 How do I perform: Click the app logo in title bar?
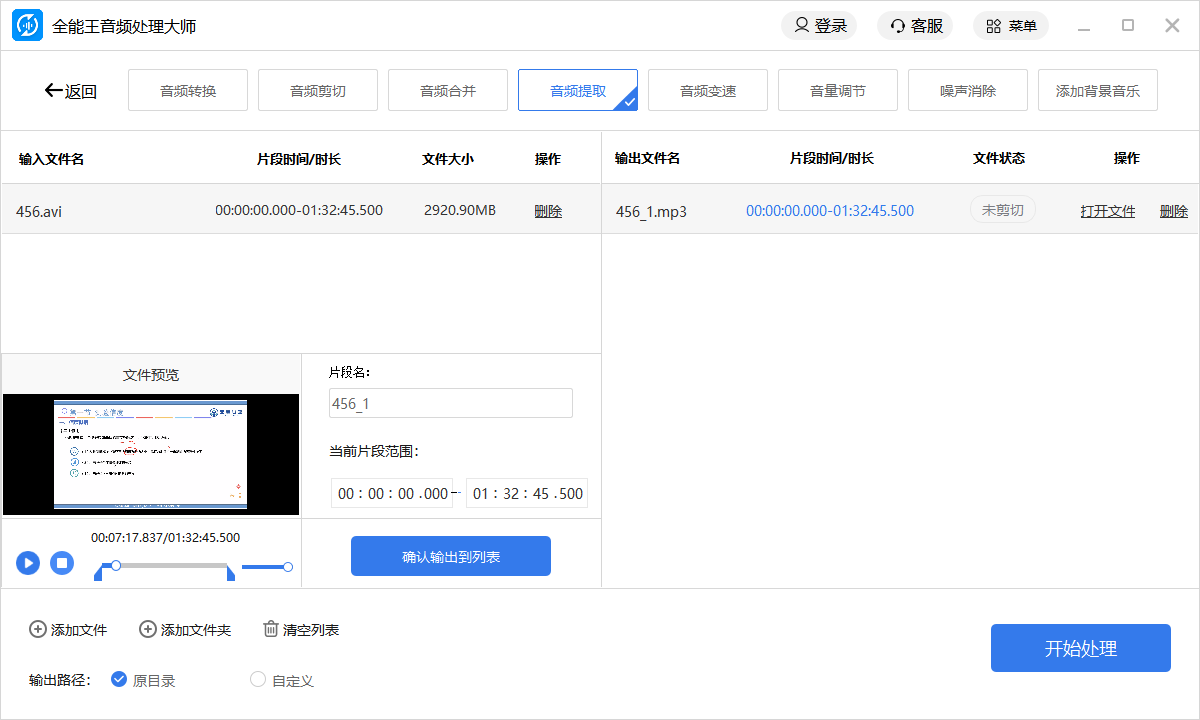[27, 26]
